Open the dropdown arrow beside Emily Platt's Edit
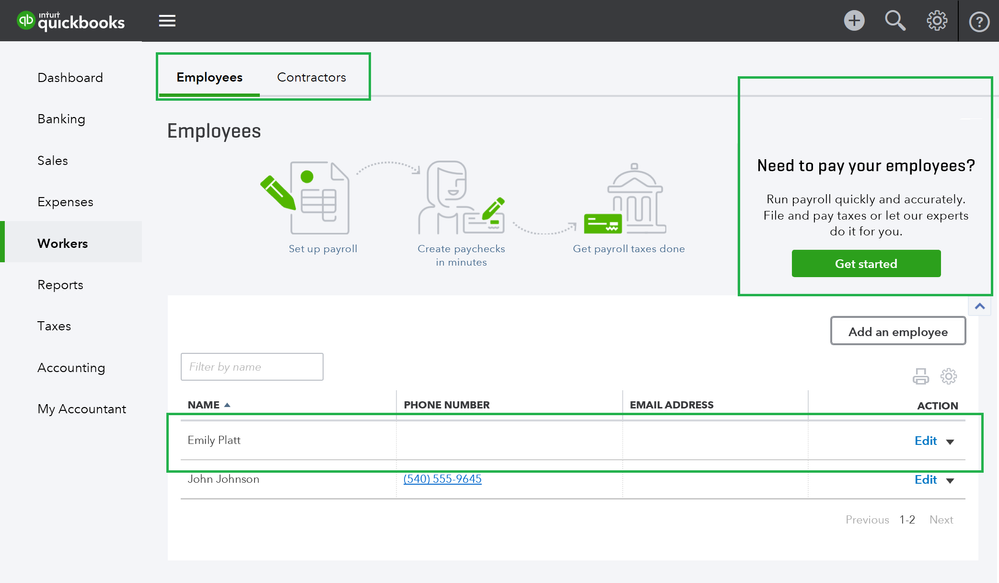 950,442
